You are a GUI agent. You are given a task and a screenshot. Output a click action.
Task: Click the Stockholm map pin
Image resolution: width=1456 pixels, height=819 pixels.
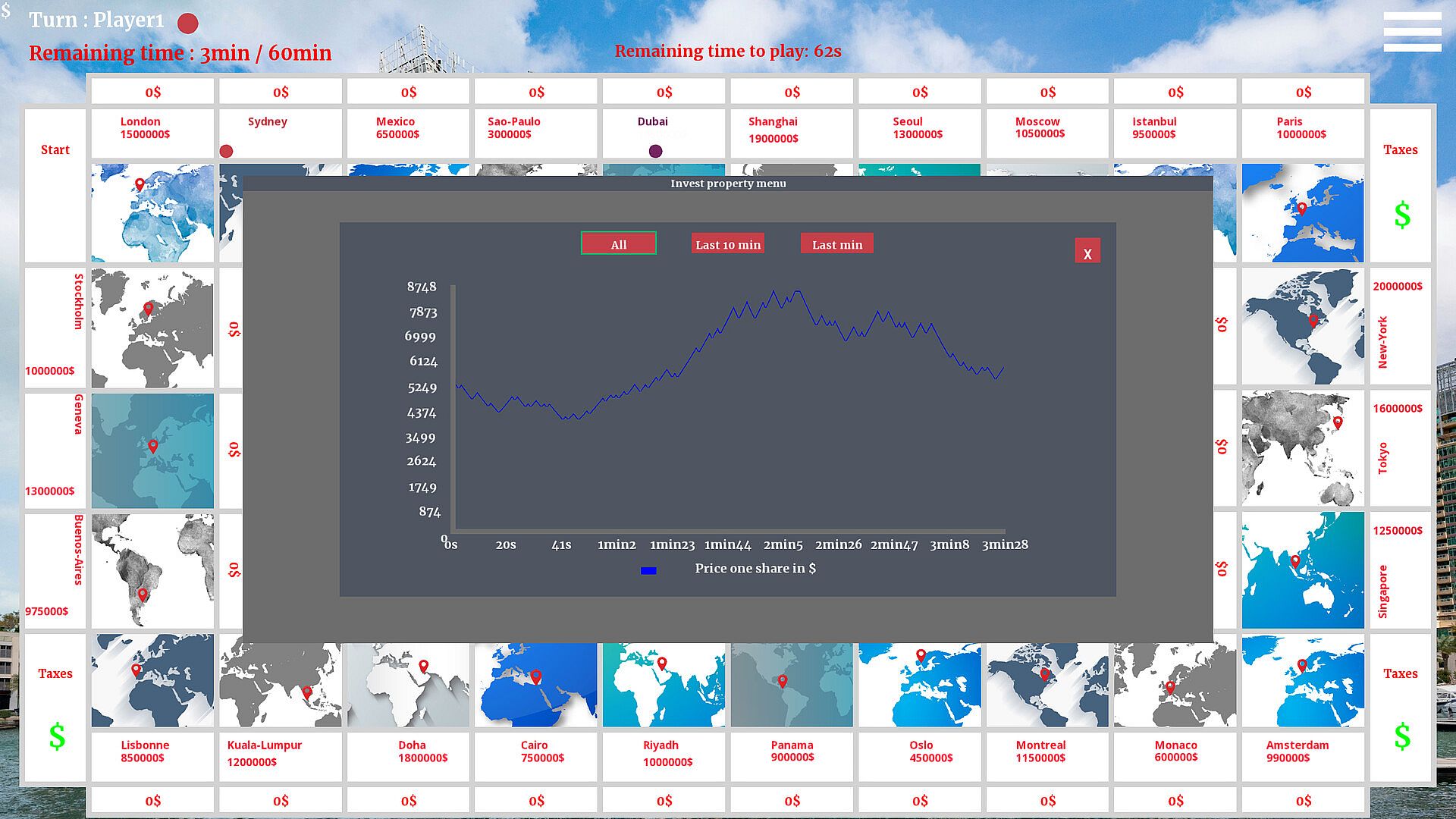point(149,309)
